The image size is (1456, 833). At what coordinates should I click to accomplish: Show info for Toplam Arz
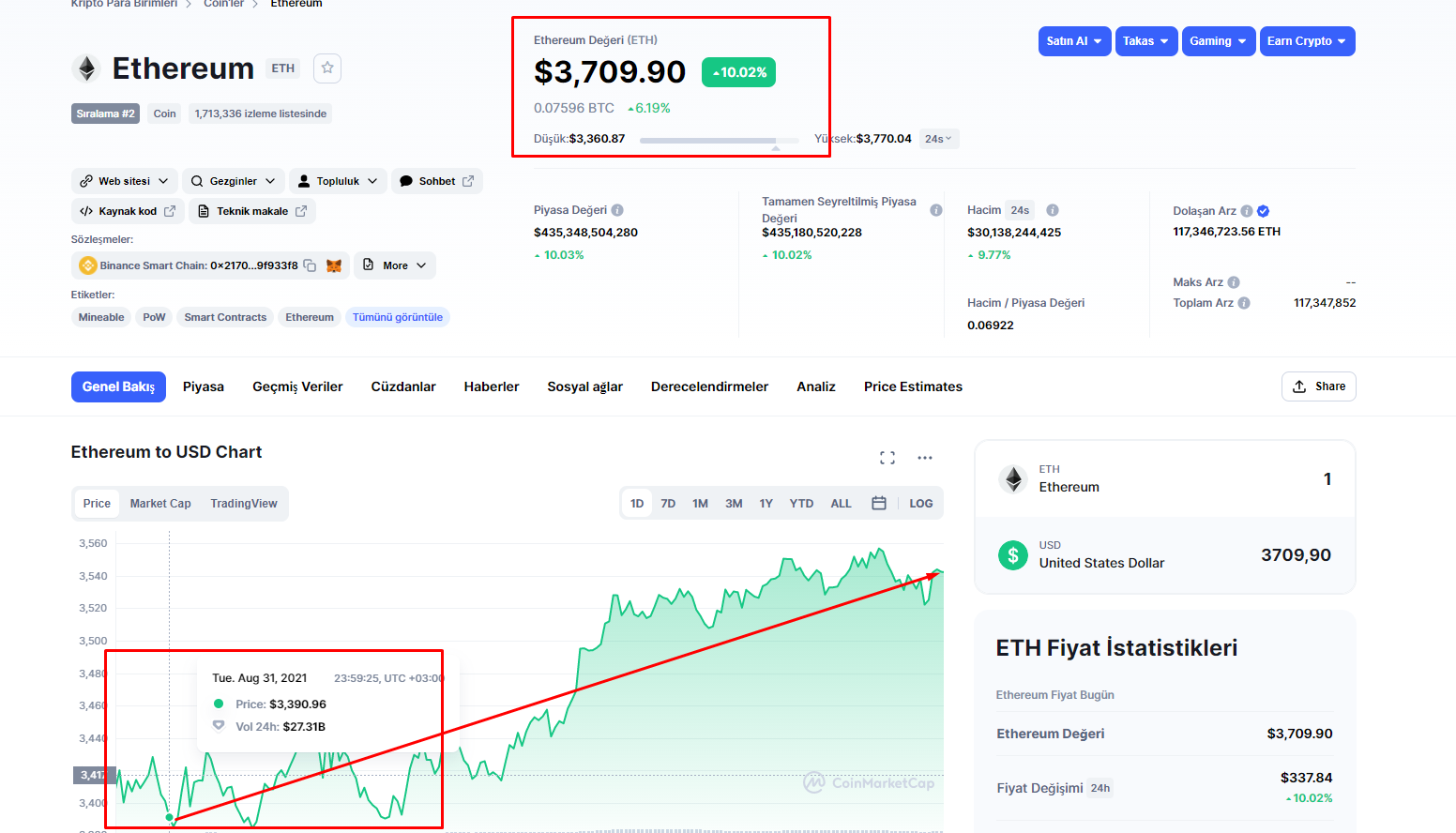tap(1244, 303)
